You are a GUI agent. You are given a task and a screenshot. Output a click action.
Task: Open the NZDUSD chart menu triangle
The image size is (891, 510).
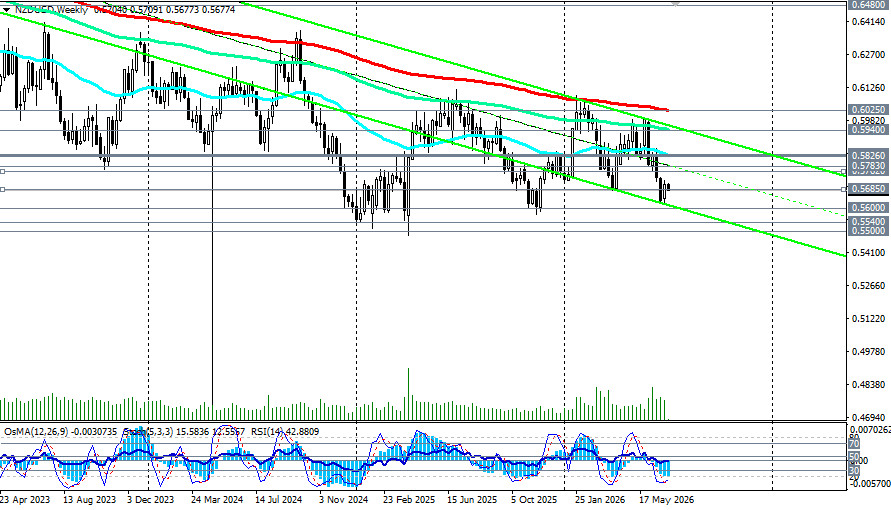[6, 10]
